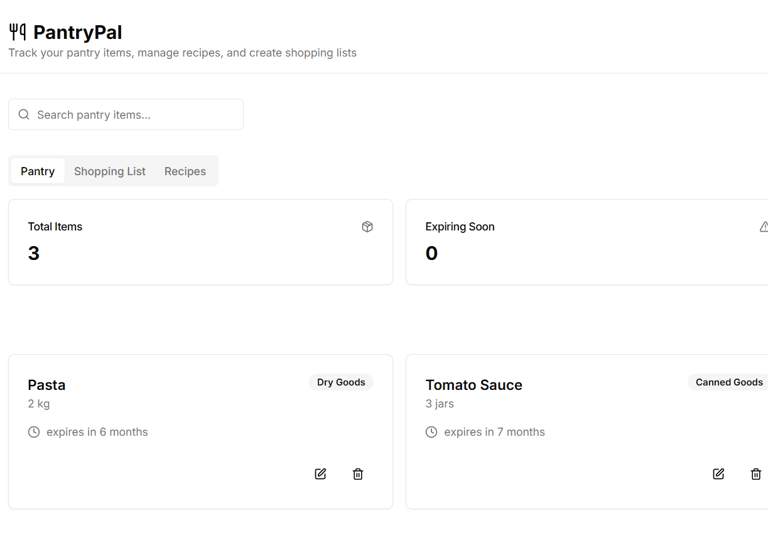Delete the Pasta item
The height and width of the screenshot is (550, 768).
tap(358, 474)
